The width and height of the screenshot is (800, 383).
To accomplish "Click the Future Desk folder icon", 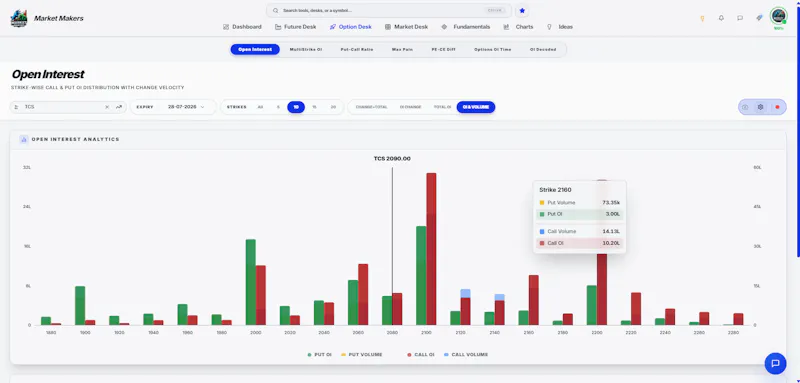I will (x=278, y=27).
